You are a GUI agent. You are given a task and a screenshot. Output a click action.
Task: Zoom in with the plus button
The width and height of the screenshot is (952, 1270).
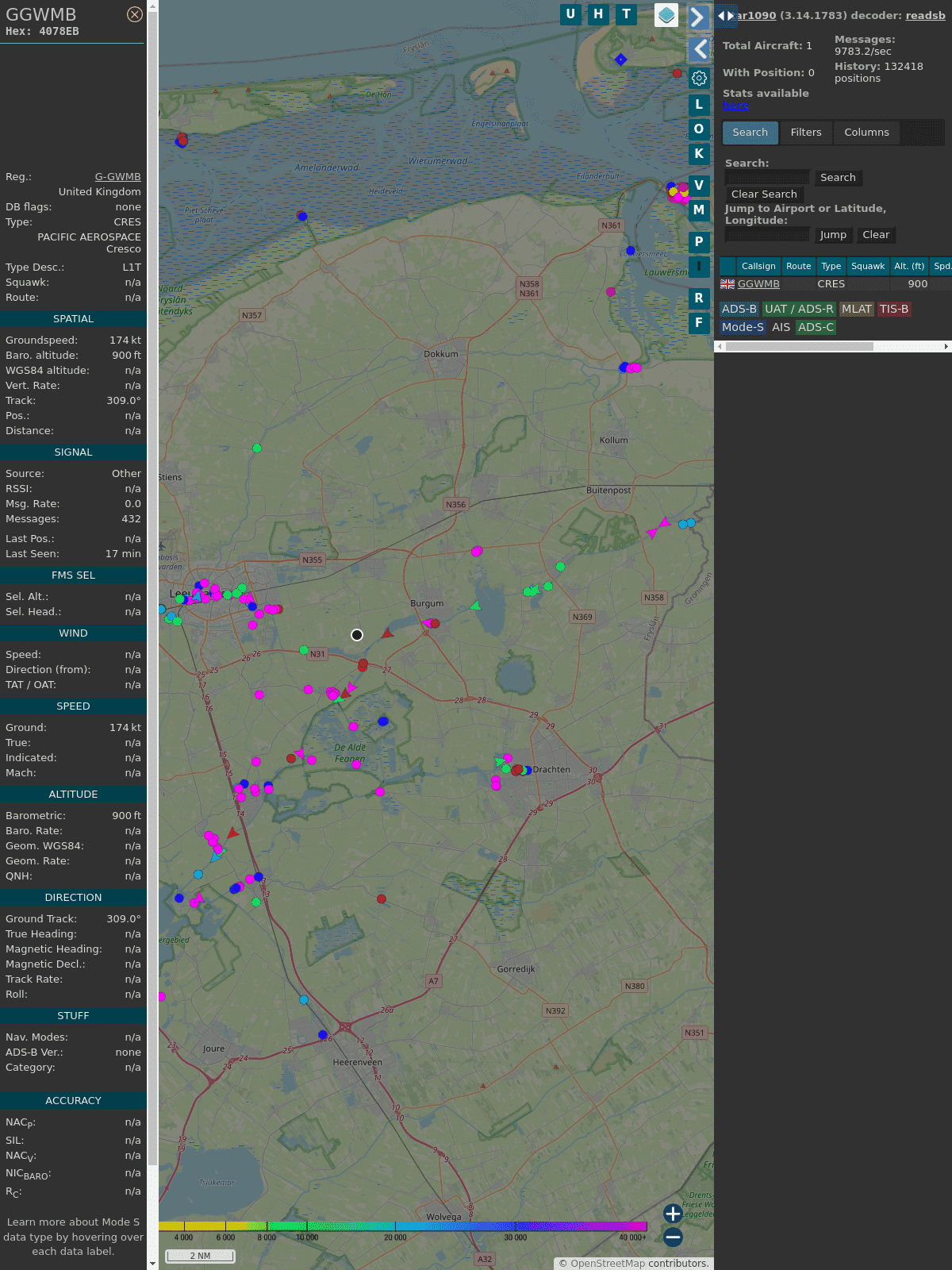point(673,1214)
